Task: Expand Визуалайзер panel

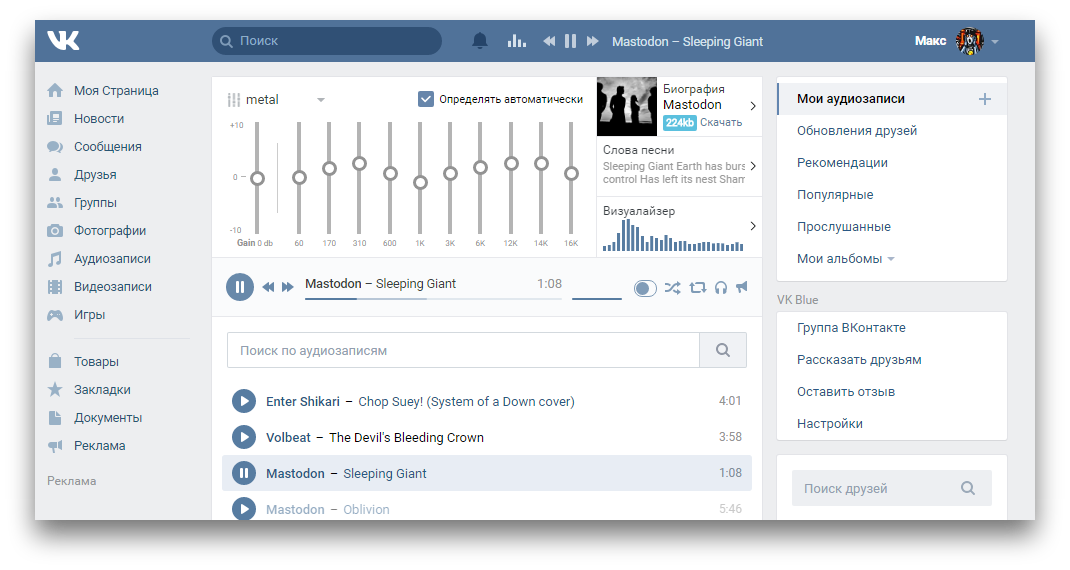Action: tap(753, 226)
